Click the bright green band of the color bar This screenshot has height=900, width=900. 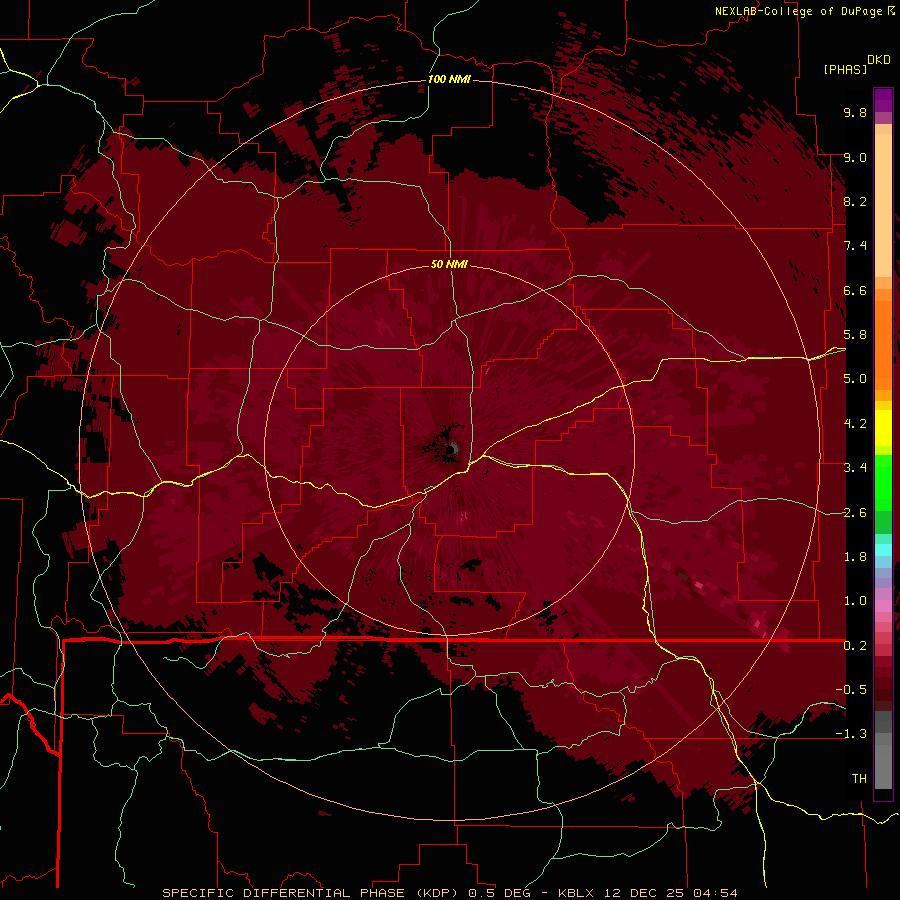click(x=883, y=483)
